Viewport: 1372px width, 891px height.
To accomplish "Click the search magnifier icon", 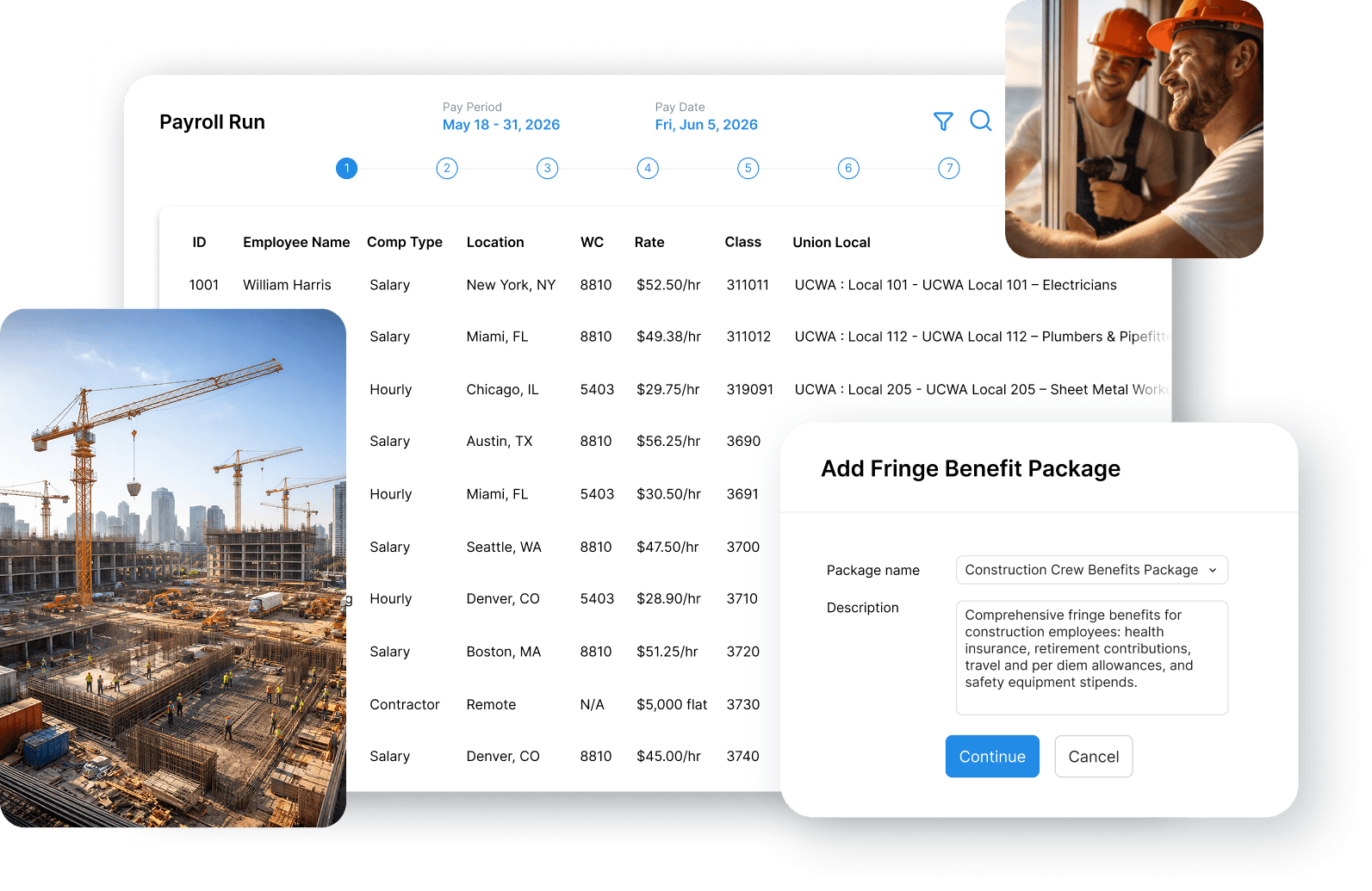I will click(981, 121).
